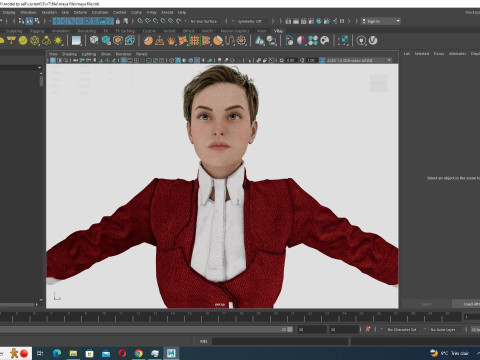This screenshot has height=360, width=480.
Task: Toggle viewport grid display
Action: [x=124, y=60]
